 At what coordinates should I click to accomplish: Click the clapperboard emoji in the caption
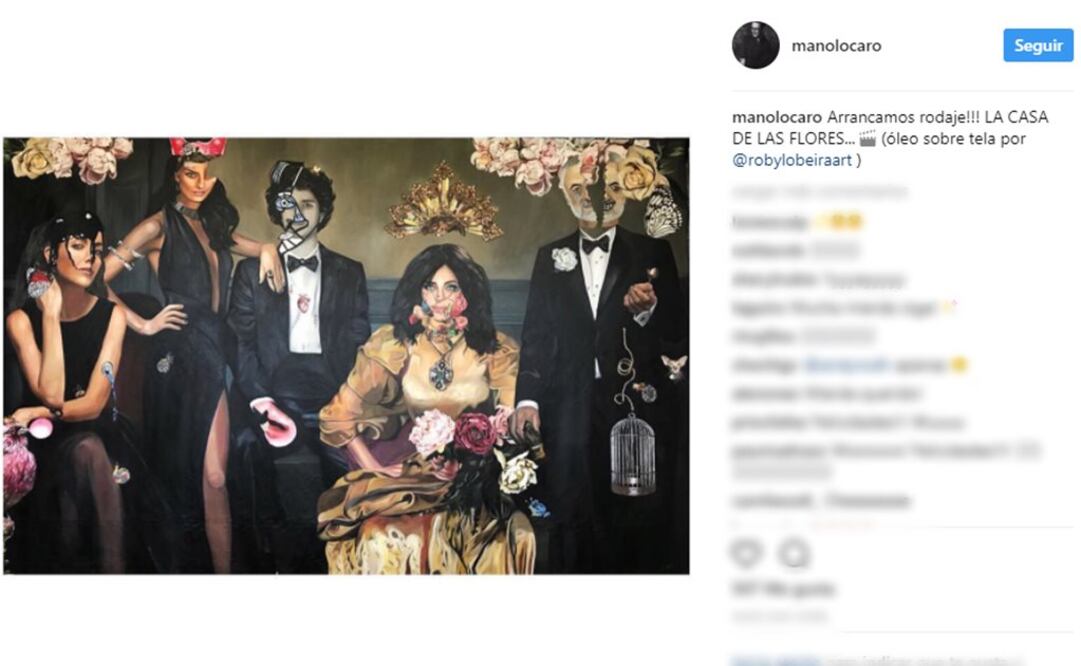coord(867,139)
